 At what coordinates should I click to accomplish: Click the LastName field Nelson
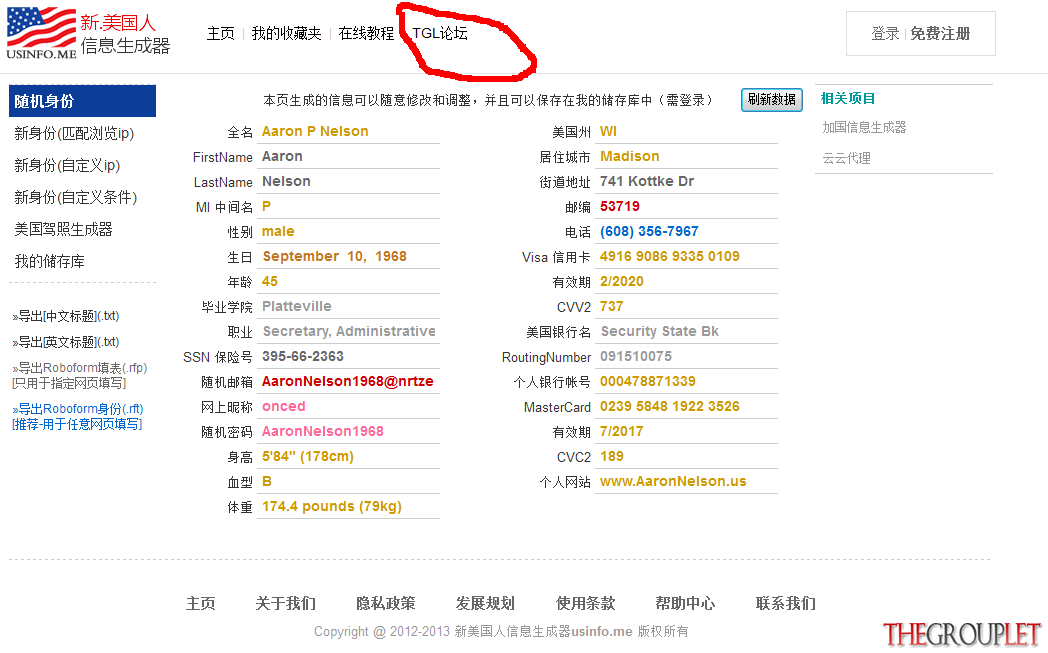click(348, 182)
